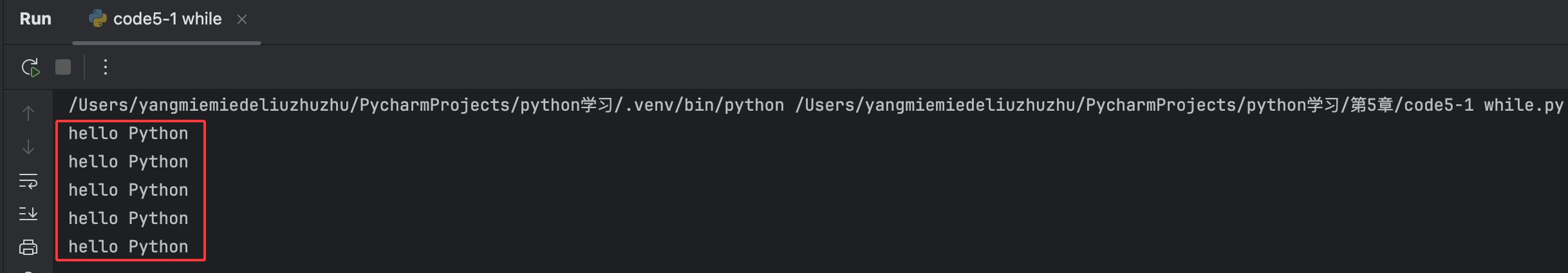Image resolution: width=1568 pixels, height=273 pixels.
Task: Open the three-dot more options menu
Action: point(106,67)
